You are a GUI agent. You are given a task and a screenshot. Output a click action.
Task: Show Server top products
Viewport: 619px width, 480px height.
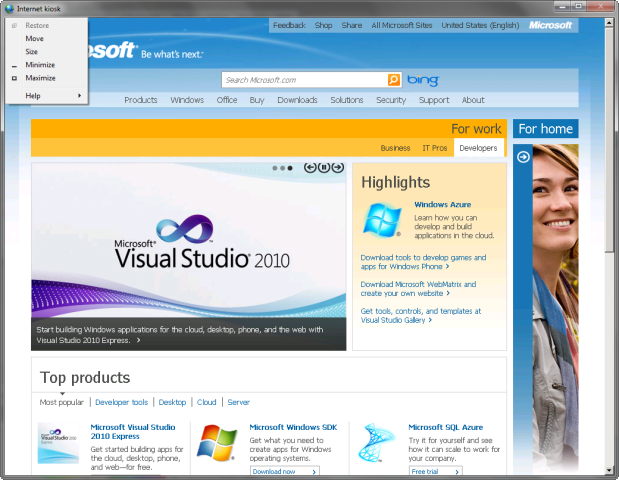tap(238, 402)
